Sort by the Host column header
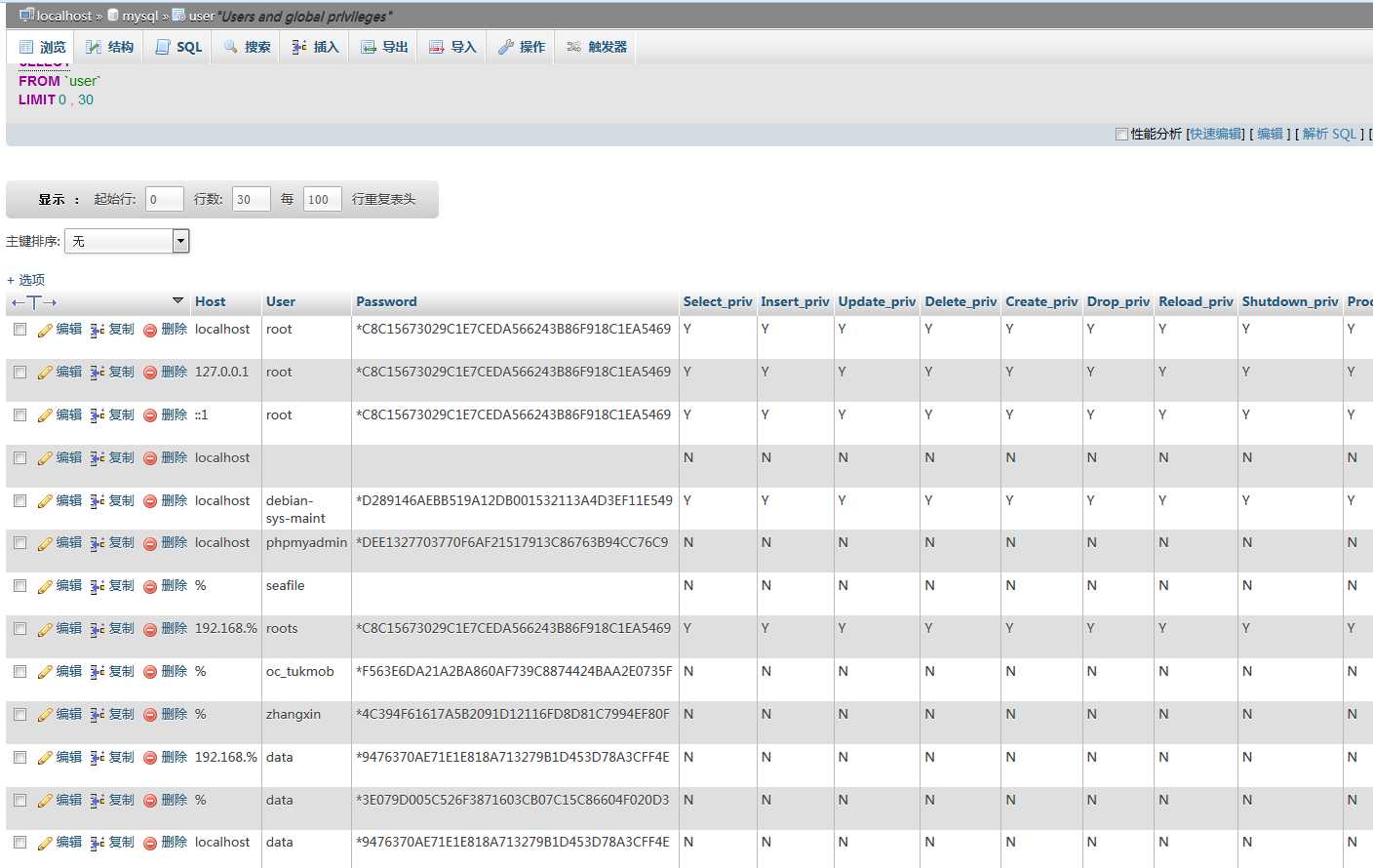 pyautogui.click(x=210, y=302)
